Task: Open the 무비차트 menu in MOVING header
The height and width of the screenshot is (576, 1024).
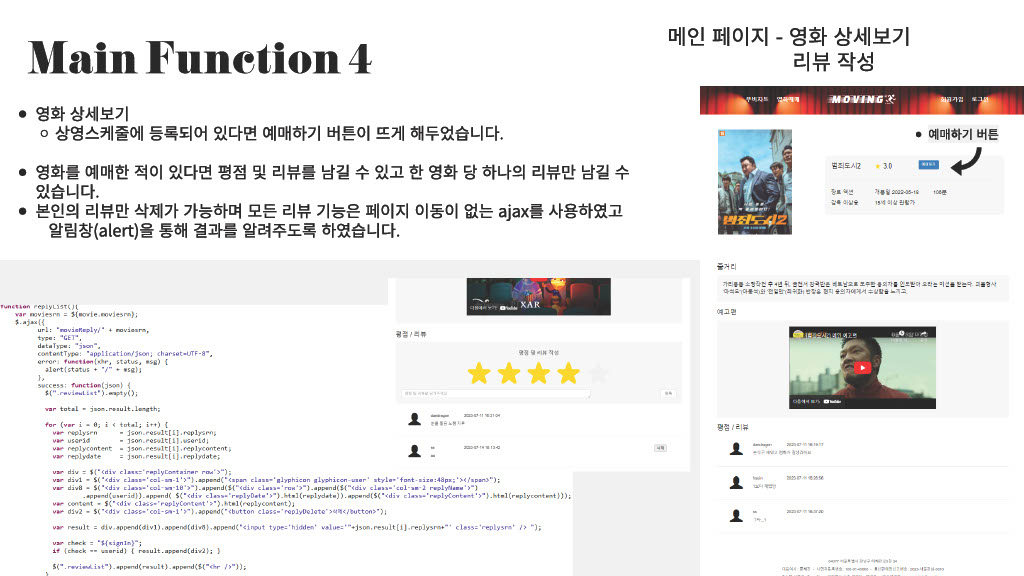Action: 757,99
